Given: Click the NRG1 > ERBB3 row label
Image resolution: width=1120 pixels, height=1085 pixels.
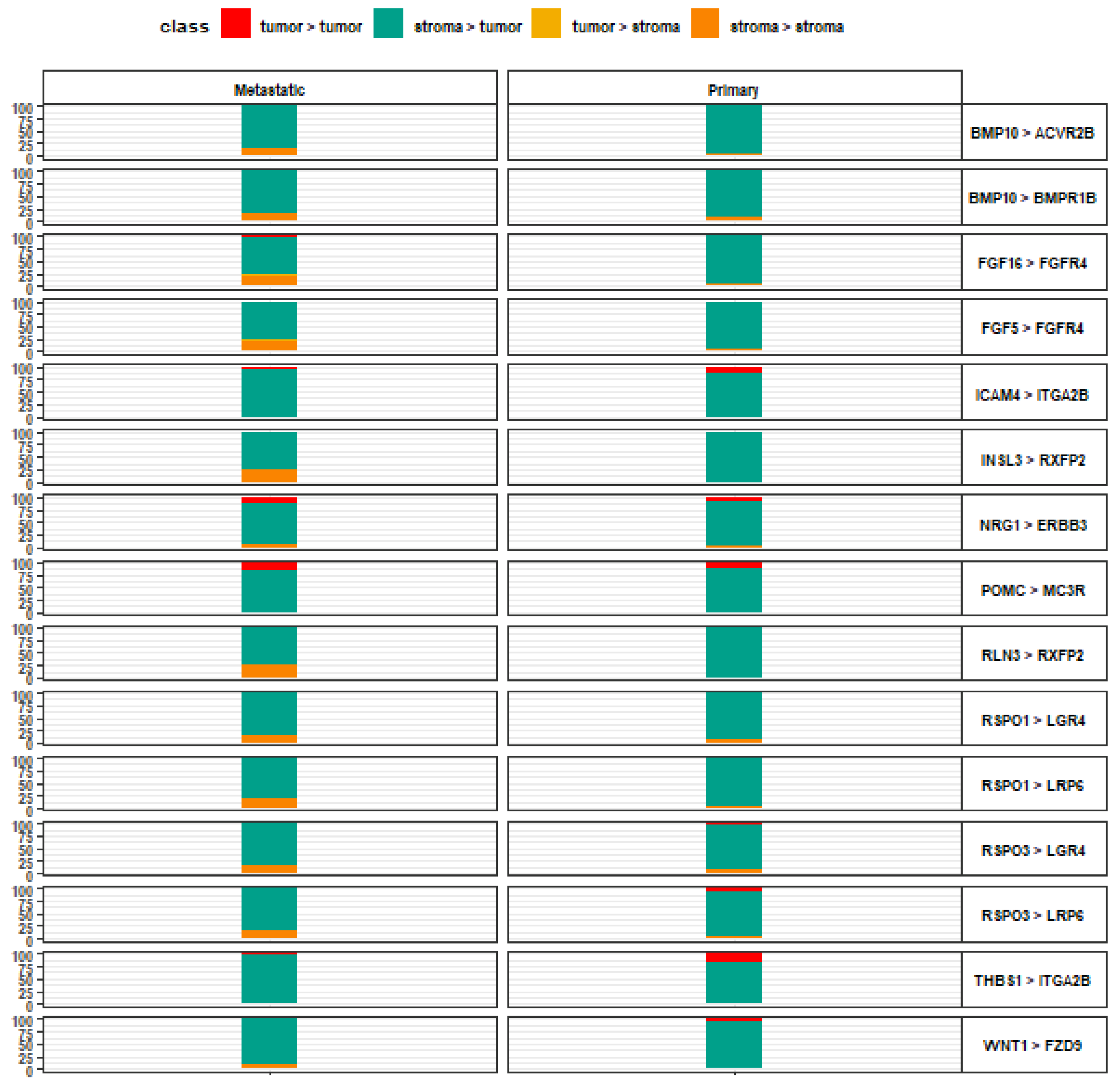Looking at the screenshot, I should 1033,525.
